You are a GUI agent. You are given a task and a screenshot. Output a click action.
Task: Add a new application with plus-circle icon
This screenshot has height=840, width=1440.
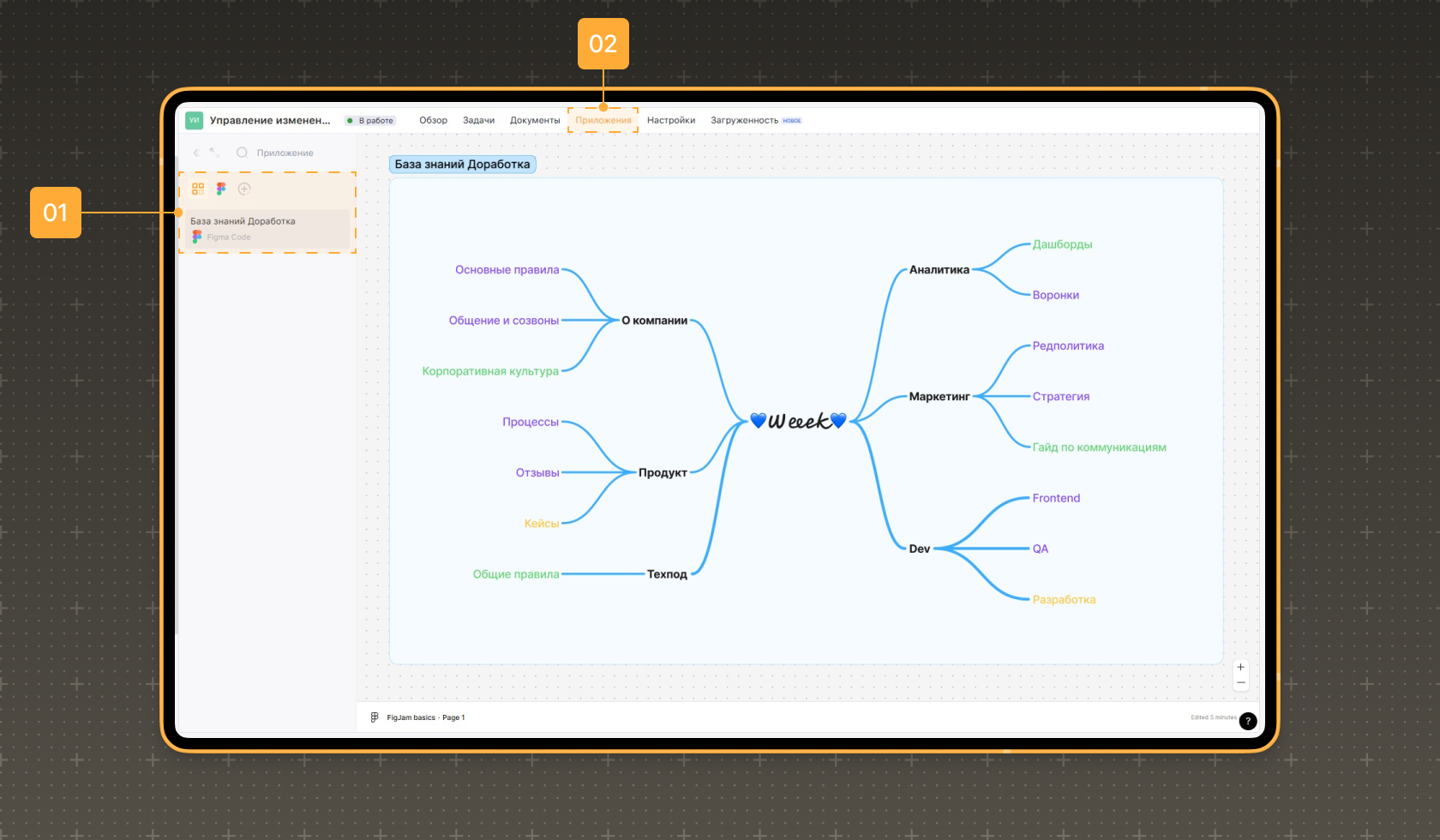coord(244,189)
